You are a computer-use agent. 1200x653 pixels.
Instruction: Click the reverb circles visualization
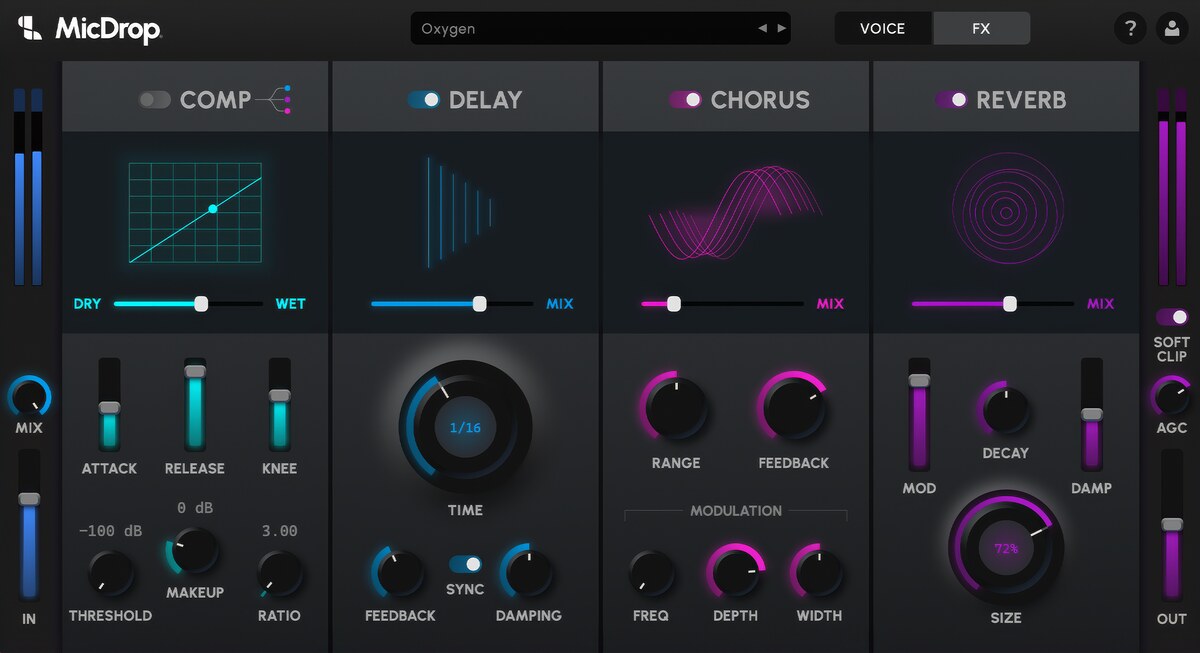click(x=1007, y=212)
